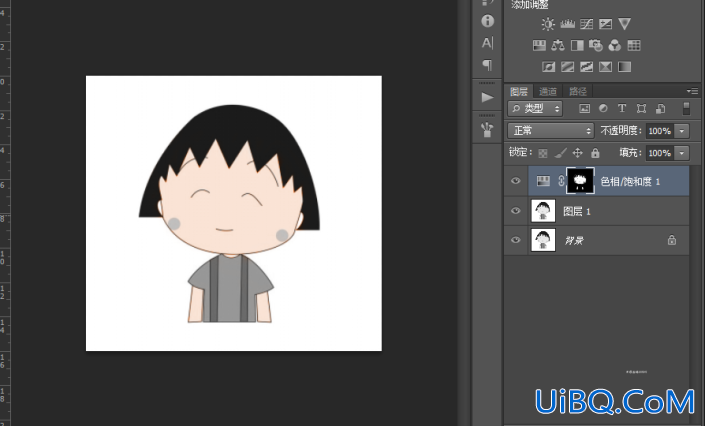Filter layers by shape layers
Viewport: 705px width, 426px height.
coord(641,108)
